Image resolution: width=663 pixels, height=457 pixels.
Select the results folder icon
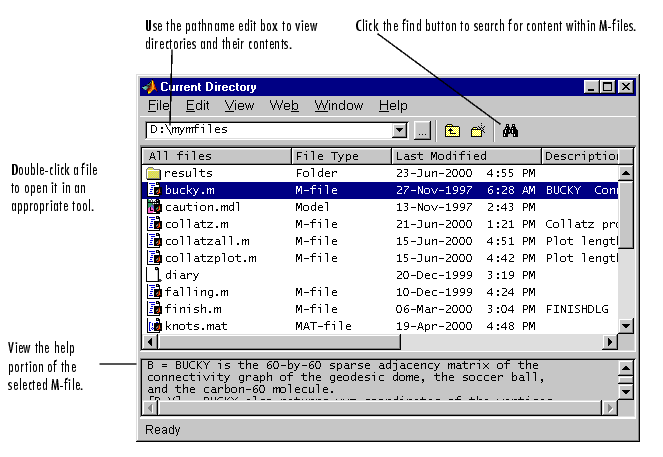(x=153, y=173)
